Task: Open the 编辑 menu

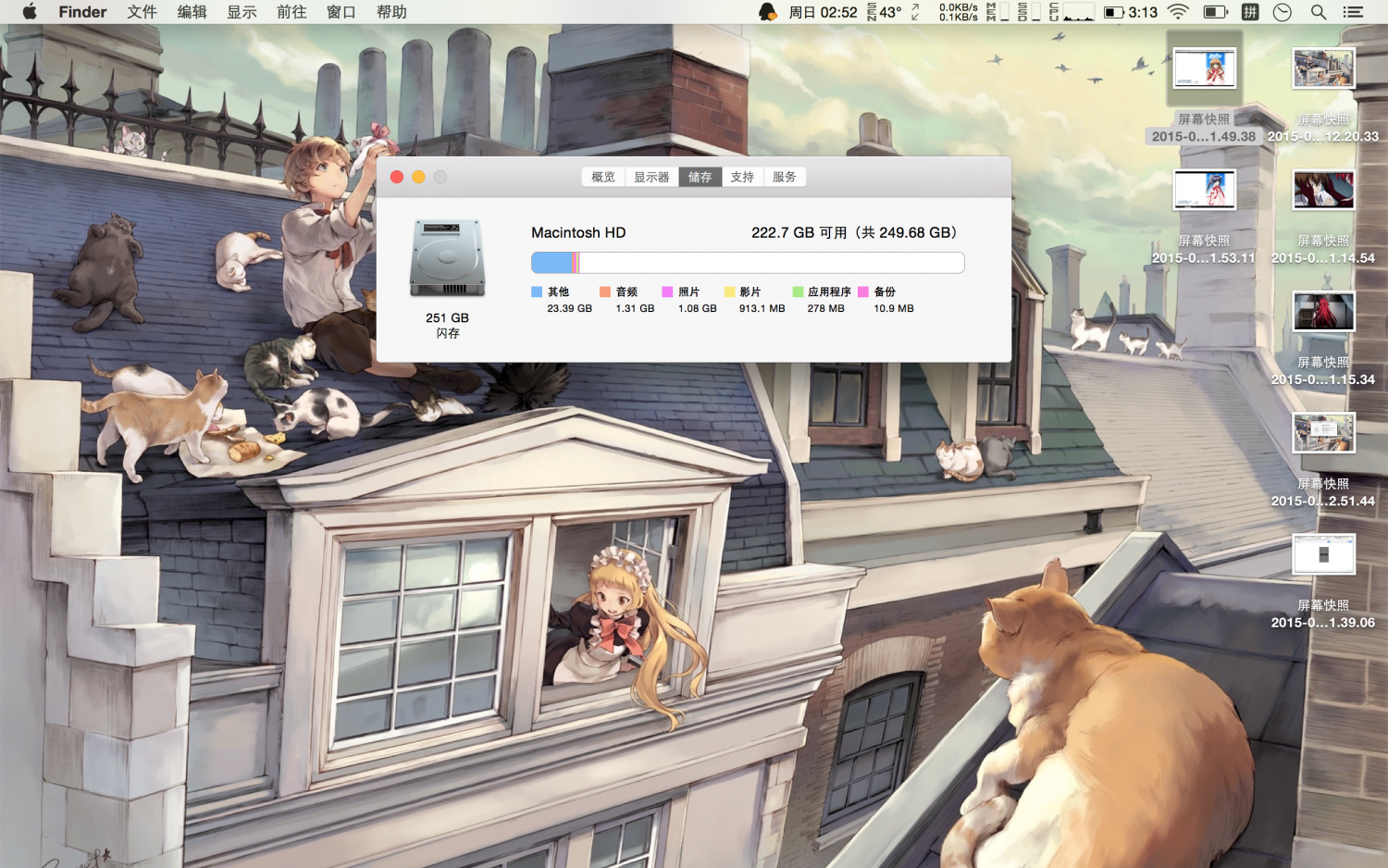Action: [192, 12]
